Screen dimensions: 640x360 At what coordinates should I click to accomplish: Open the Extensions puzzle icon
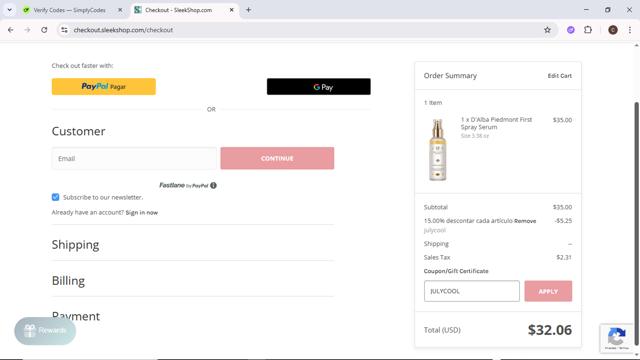pos(588,30)
